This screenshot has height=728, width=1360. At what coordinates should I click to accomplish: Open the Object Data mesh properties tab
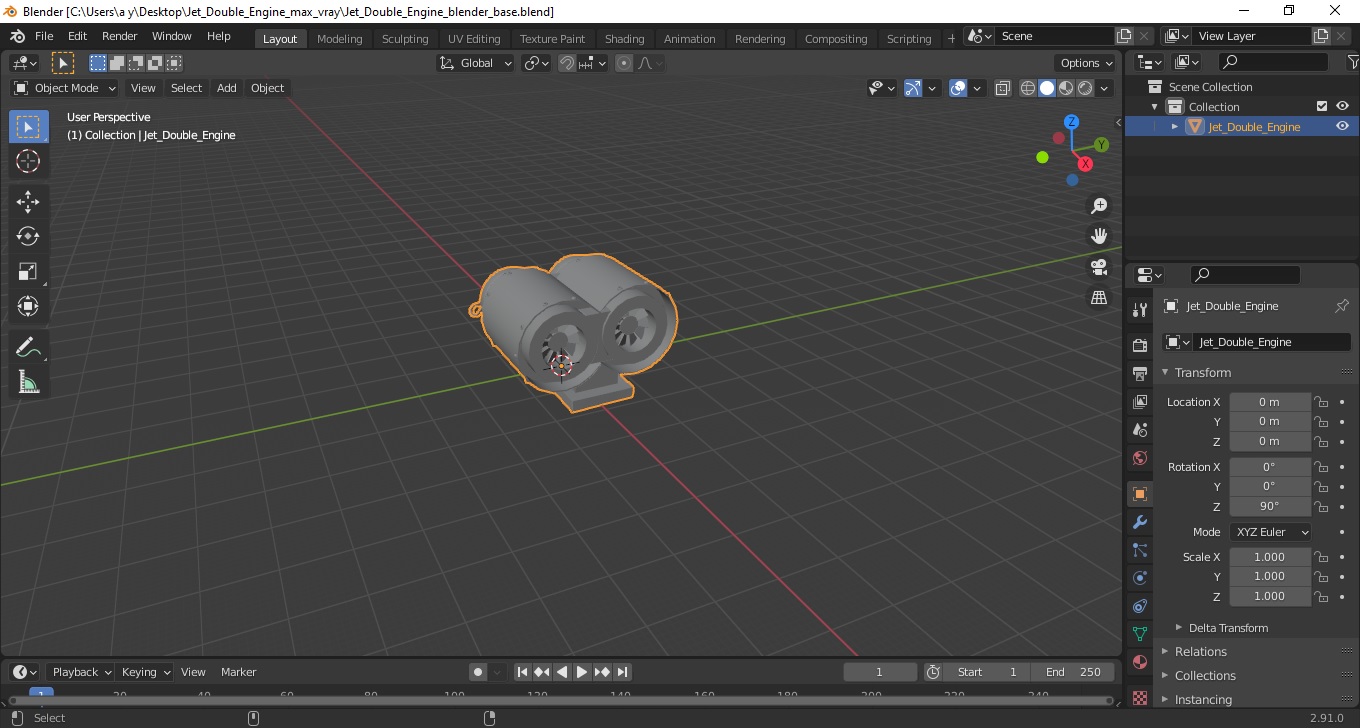(1139, 634)
